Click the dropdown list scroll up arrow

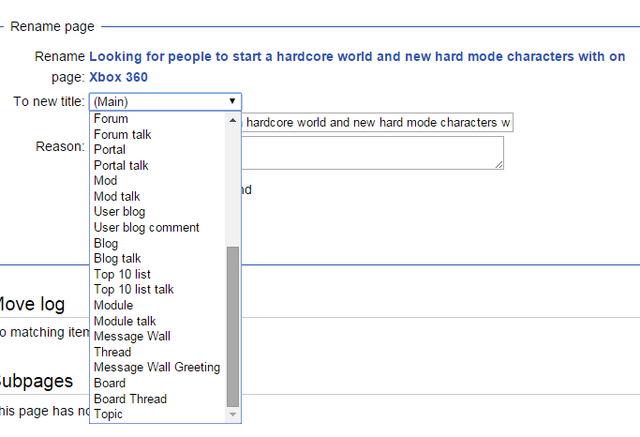[x=233, y=120]
